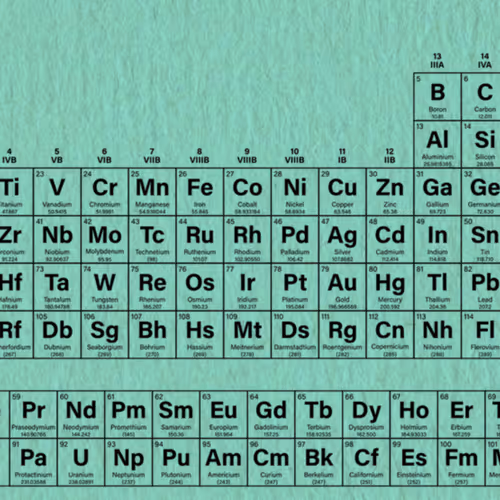This screenshot has width=500, height=500.
Task: Click the Nihonium (Nh) element cell
Action: 438,335
